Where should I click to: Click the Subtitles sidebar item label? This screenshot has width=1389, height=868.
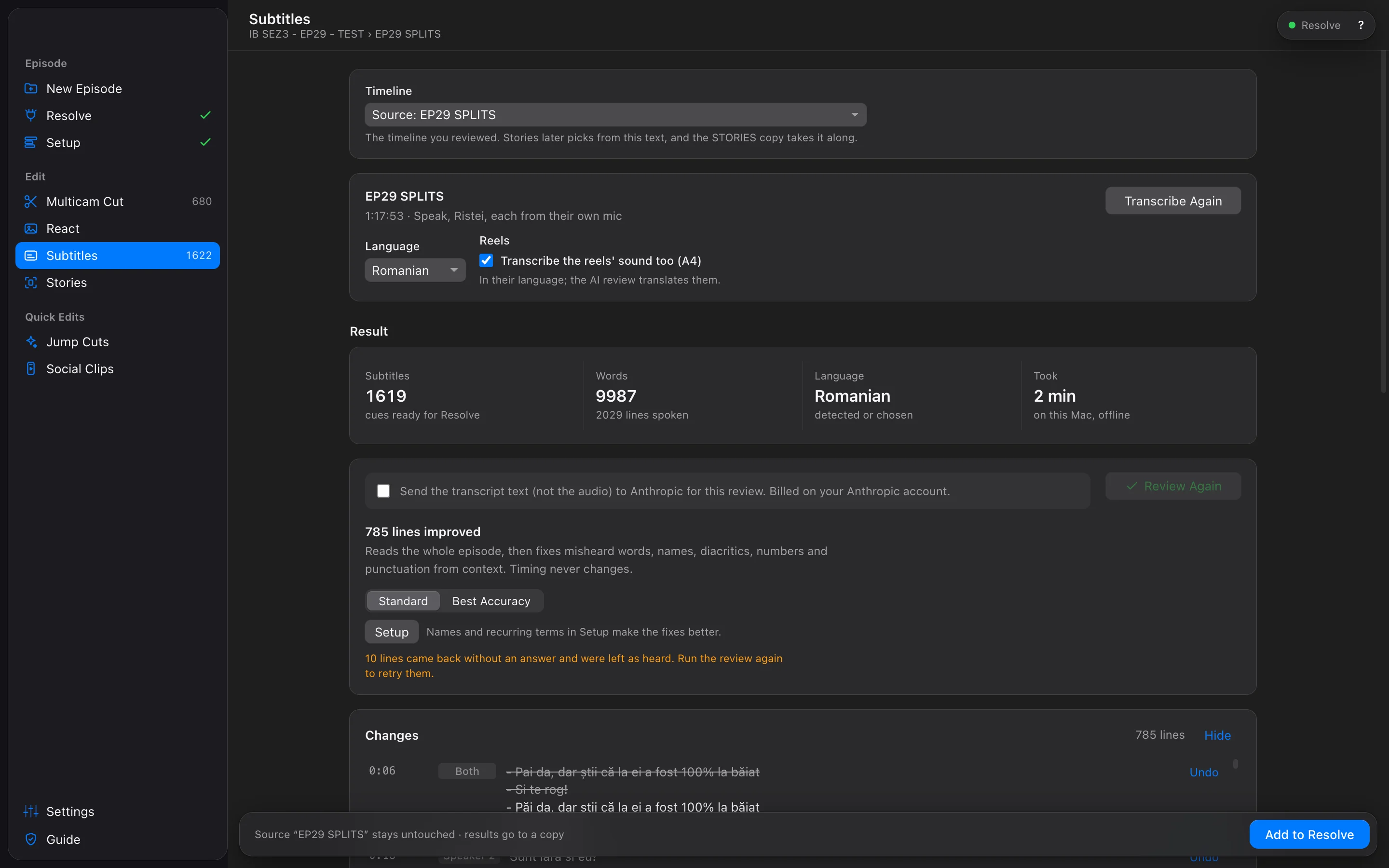[x=72, y=256]
